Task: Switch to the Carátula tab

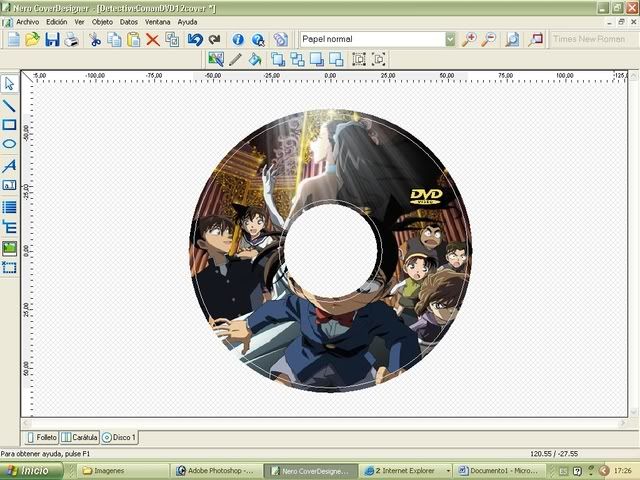Action: click(80, 438)
